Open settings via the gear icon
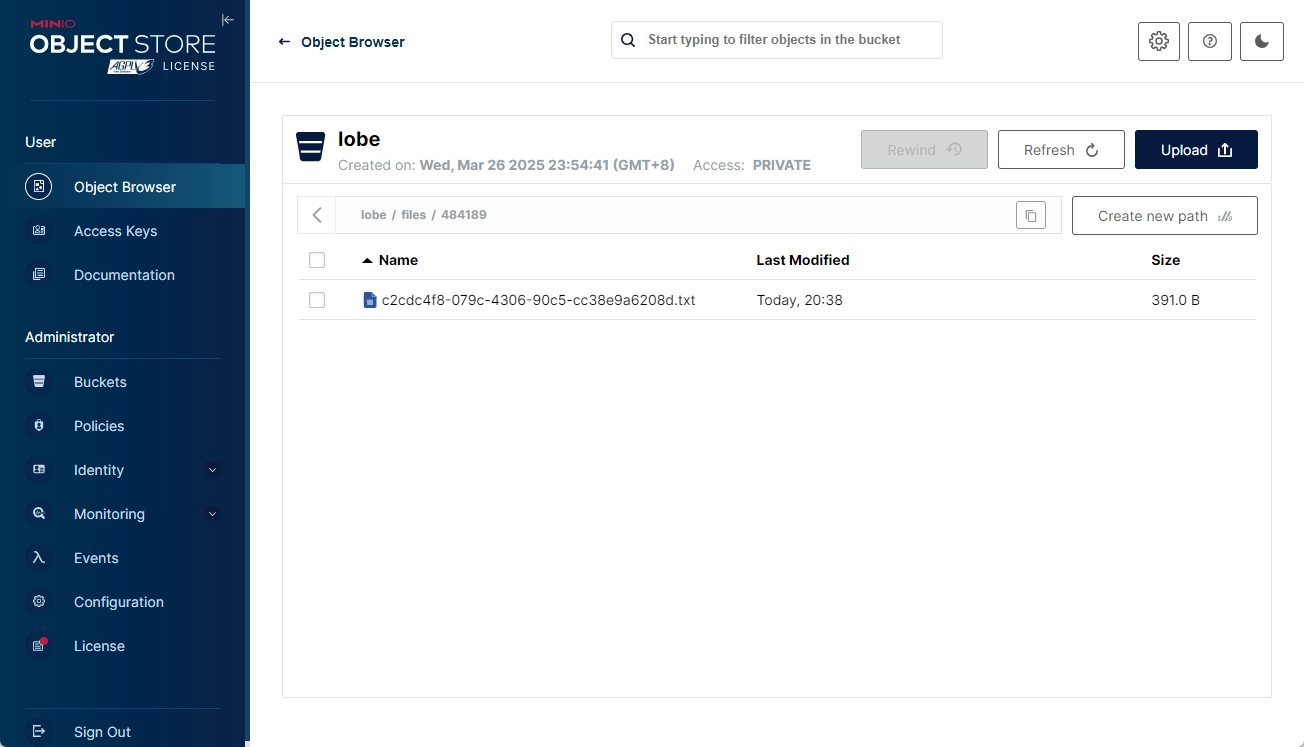 coord(1159,41)
